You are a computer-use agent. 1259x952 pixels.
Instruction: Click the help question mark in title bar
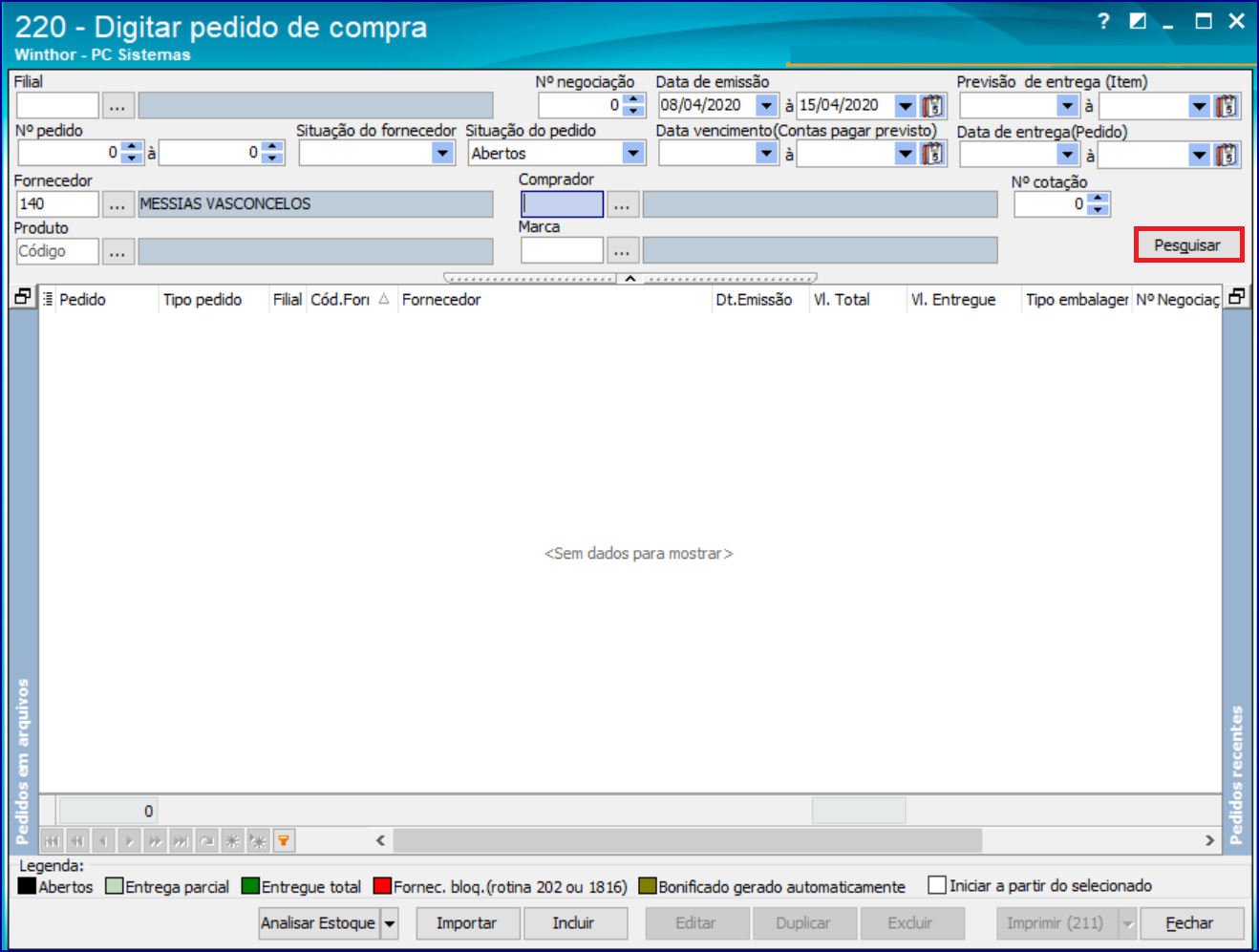click(x=1104, y=21)
